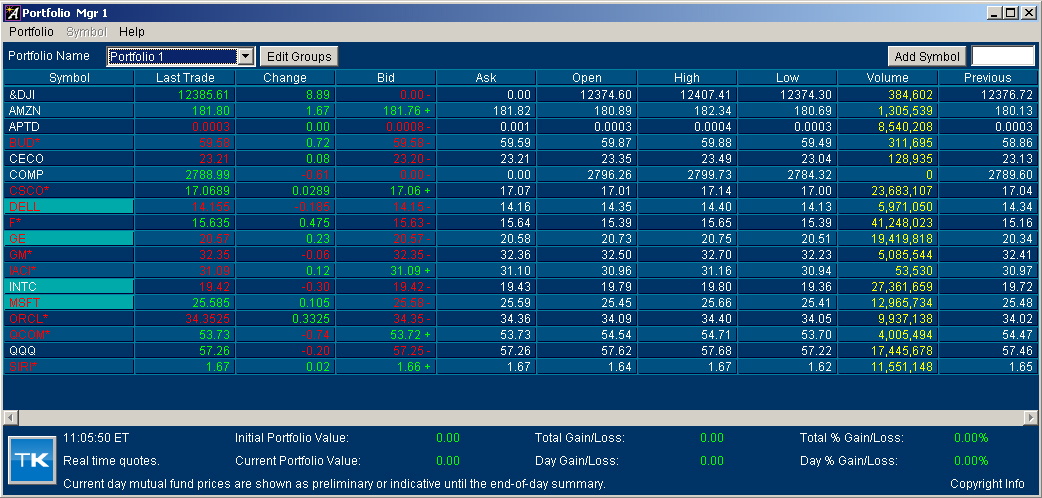Screen dimensions: 1042x498
Task: Select the &DJI symbol row
Action: tap(521, 94)
